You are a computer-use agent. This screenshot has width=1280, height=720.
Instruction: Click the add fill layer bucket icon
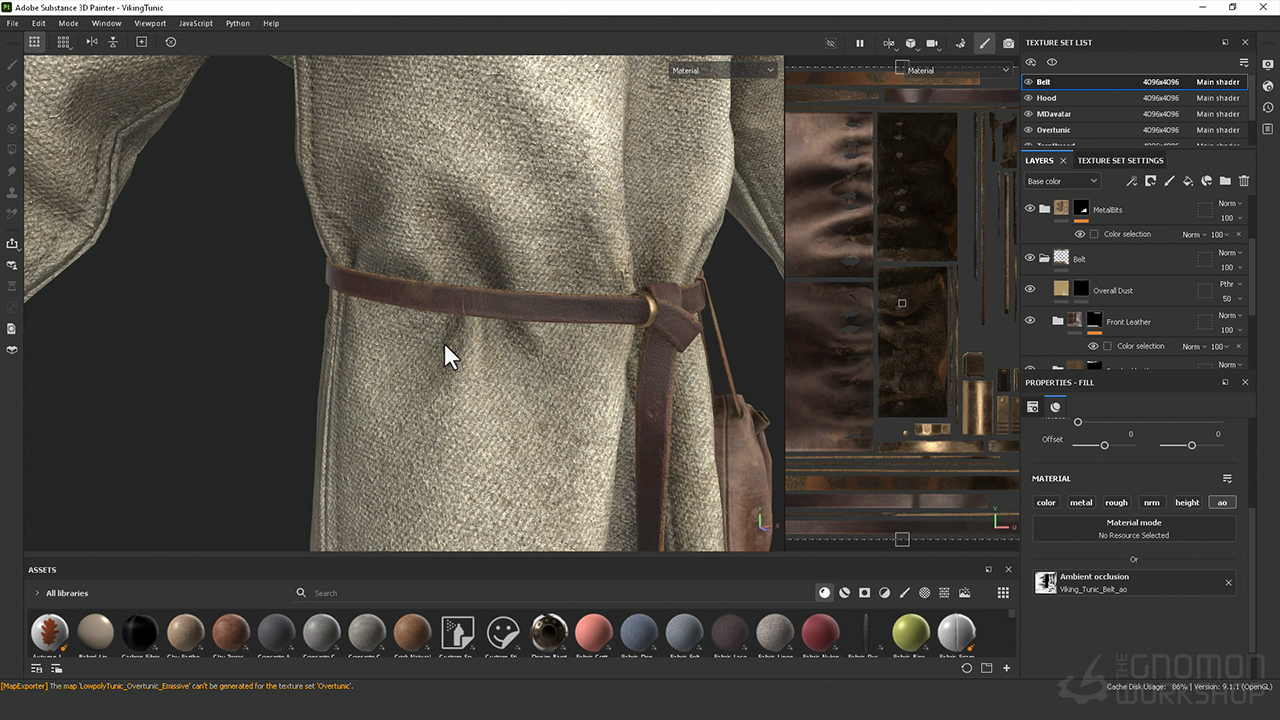click(x=1188, y=181)
